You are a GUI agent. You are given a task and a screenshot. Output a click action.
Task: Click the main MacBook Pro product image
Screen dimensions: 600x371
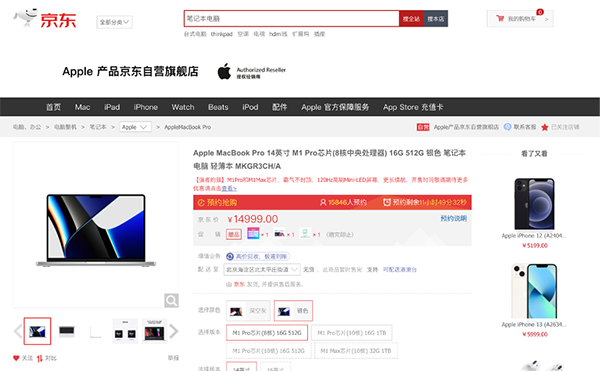pos(96,231)
